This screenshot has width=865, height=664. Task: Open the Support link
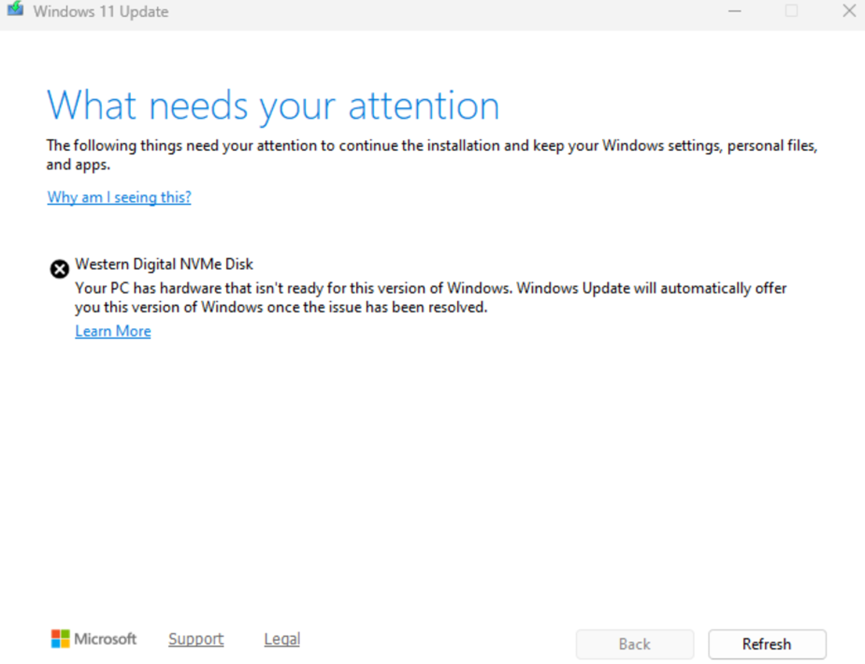click(196, 639)
